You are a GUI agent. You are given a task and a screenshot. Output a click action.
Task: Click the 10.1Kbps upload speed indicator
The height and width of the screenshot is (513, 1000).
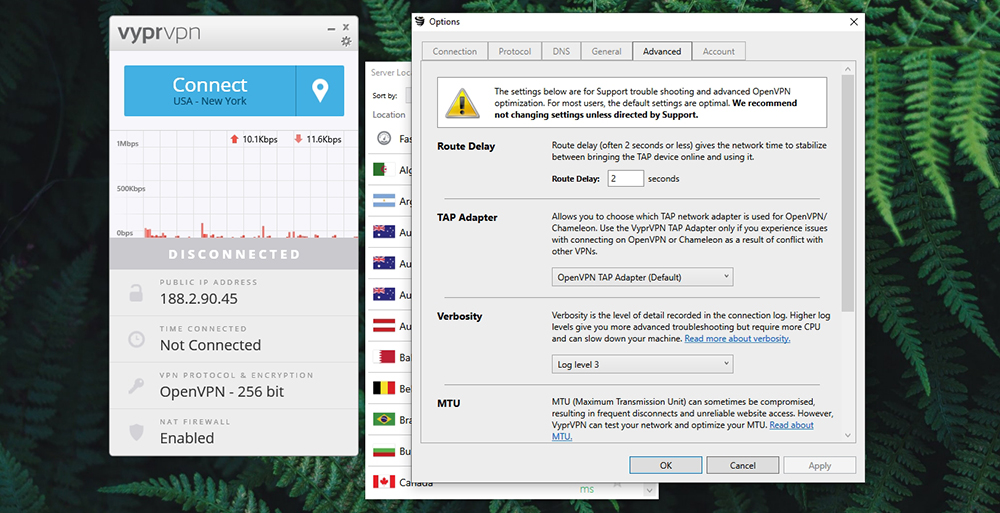tap(254, 139)
